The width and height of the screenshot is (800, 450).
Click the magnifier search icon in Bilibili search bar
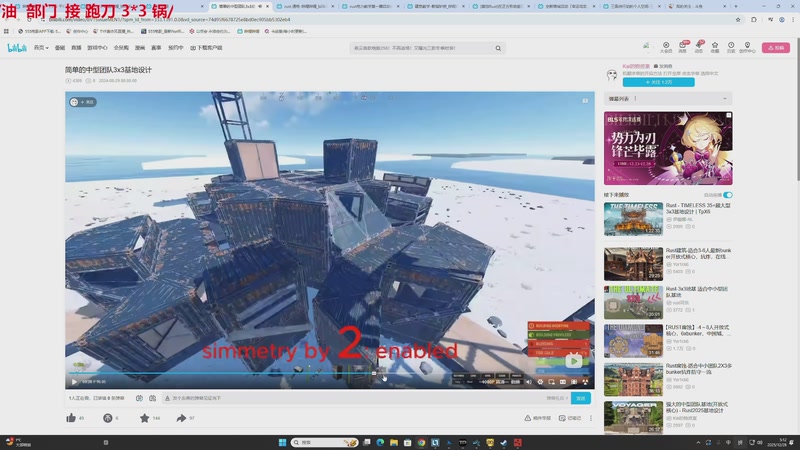(498, 48)
